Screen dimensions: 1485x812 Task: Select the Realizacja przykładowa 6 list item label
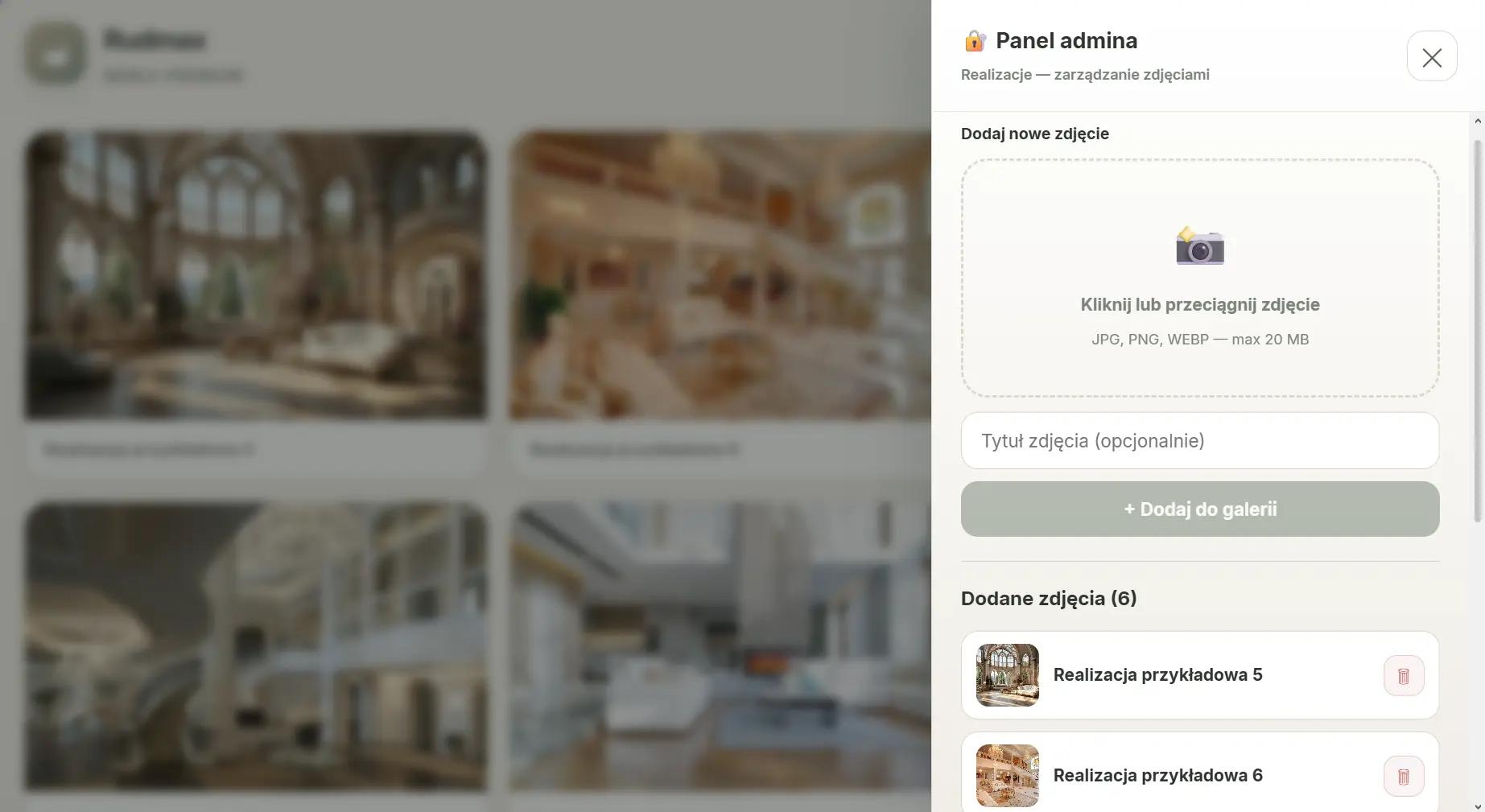coord(1157,775)
